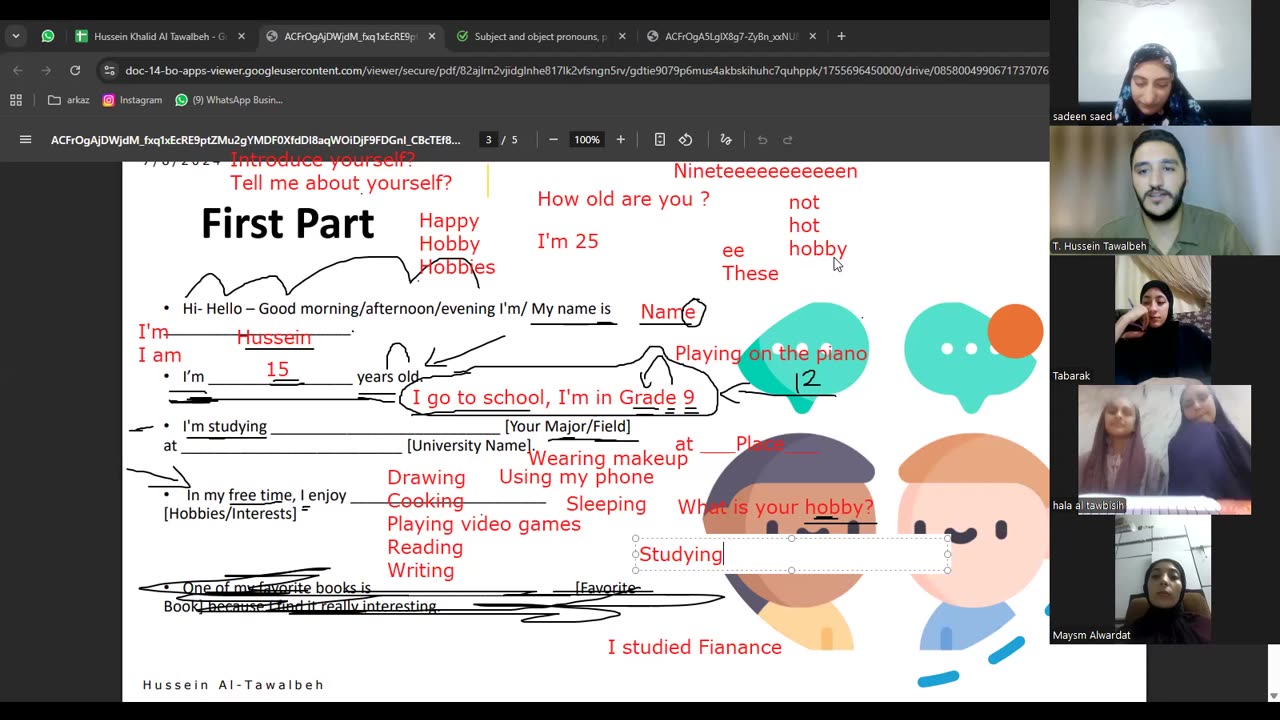
Task: Click the 'I go to school, I'm in Grade 9' text
Action: (553, 398)
